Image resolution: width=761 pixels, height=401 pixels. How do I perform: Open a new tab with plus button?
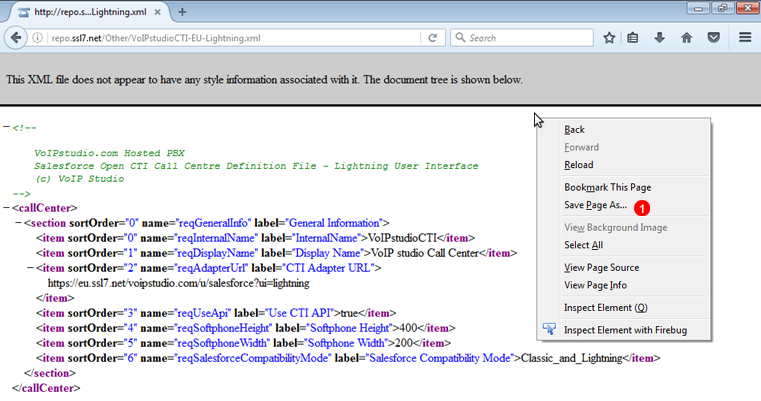coord(182,12)
